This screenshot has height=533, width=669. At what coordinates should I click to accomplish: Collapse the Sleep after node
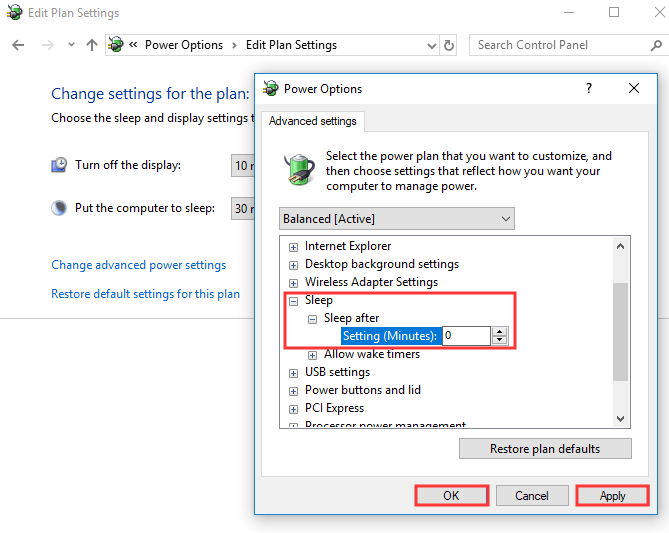(312, 318)
